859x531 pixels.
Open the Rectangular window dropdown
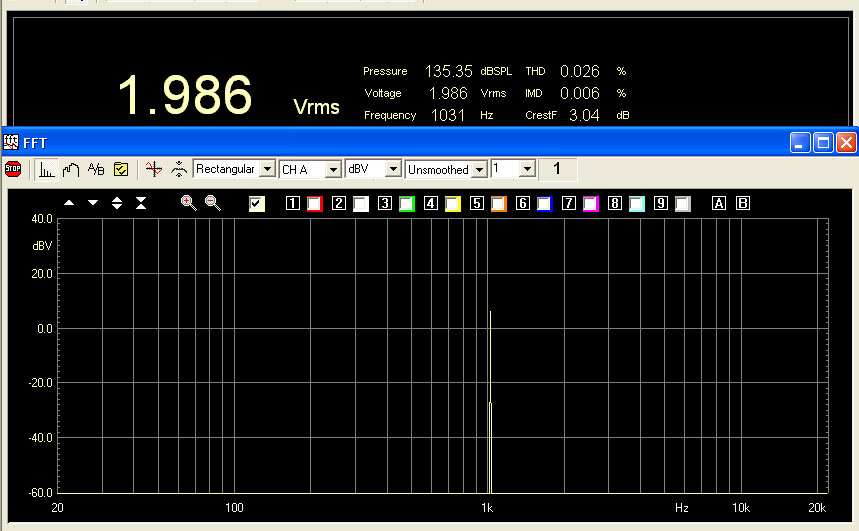click(266, 169)
